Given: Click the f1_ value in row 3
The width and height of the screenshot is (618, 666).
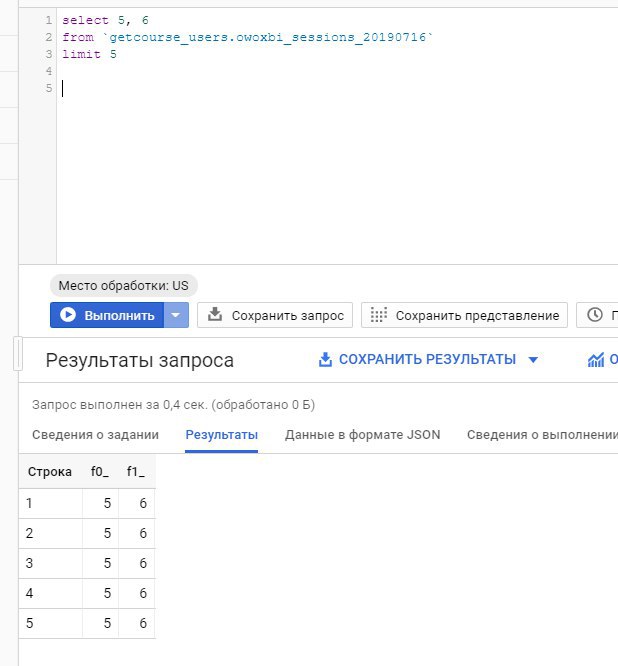Looking at the screenshot, I should pyautogui.click(x=143, y=563).
